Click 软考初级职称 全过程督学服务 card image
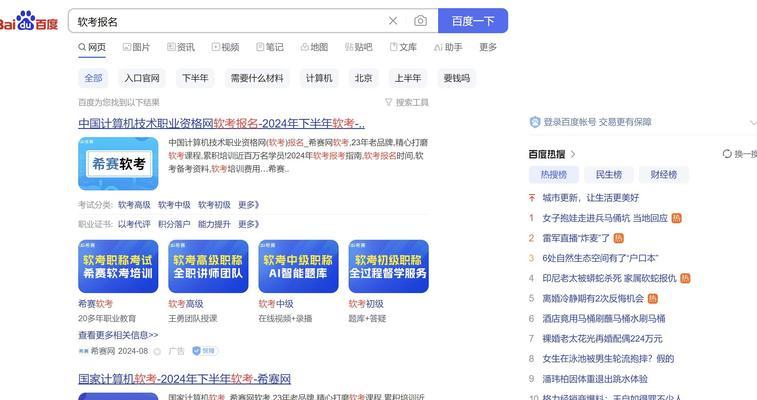Screen dimensions: 757x400 tap(389, 266)
